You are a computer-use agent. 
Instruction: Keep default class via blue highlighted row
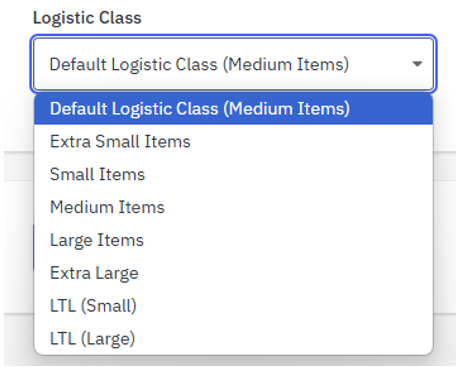click(x=233, y=109)
